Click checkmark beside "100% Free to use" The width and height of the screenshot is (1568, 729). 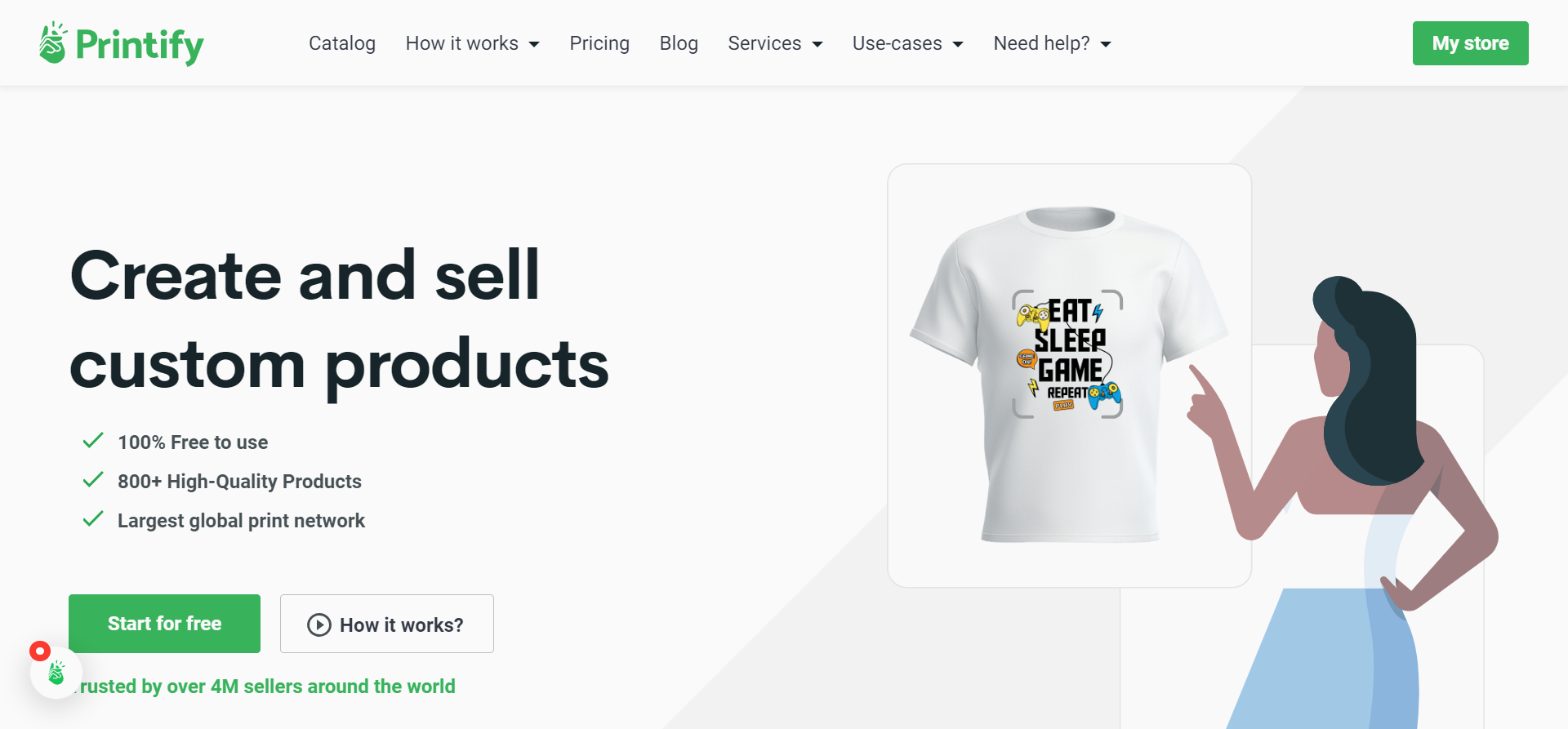(x=92, y=440)
